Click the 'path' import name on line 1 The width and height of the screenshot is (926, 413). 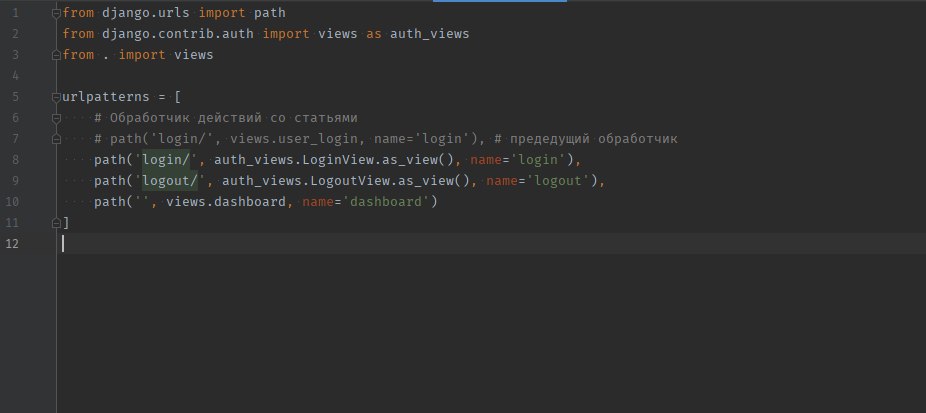click(270, 12)
